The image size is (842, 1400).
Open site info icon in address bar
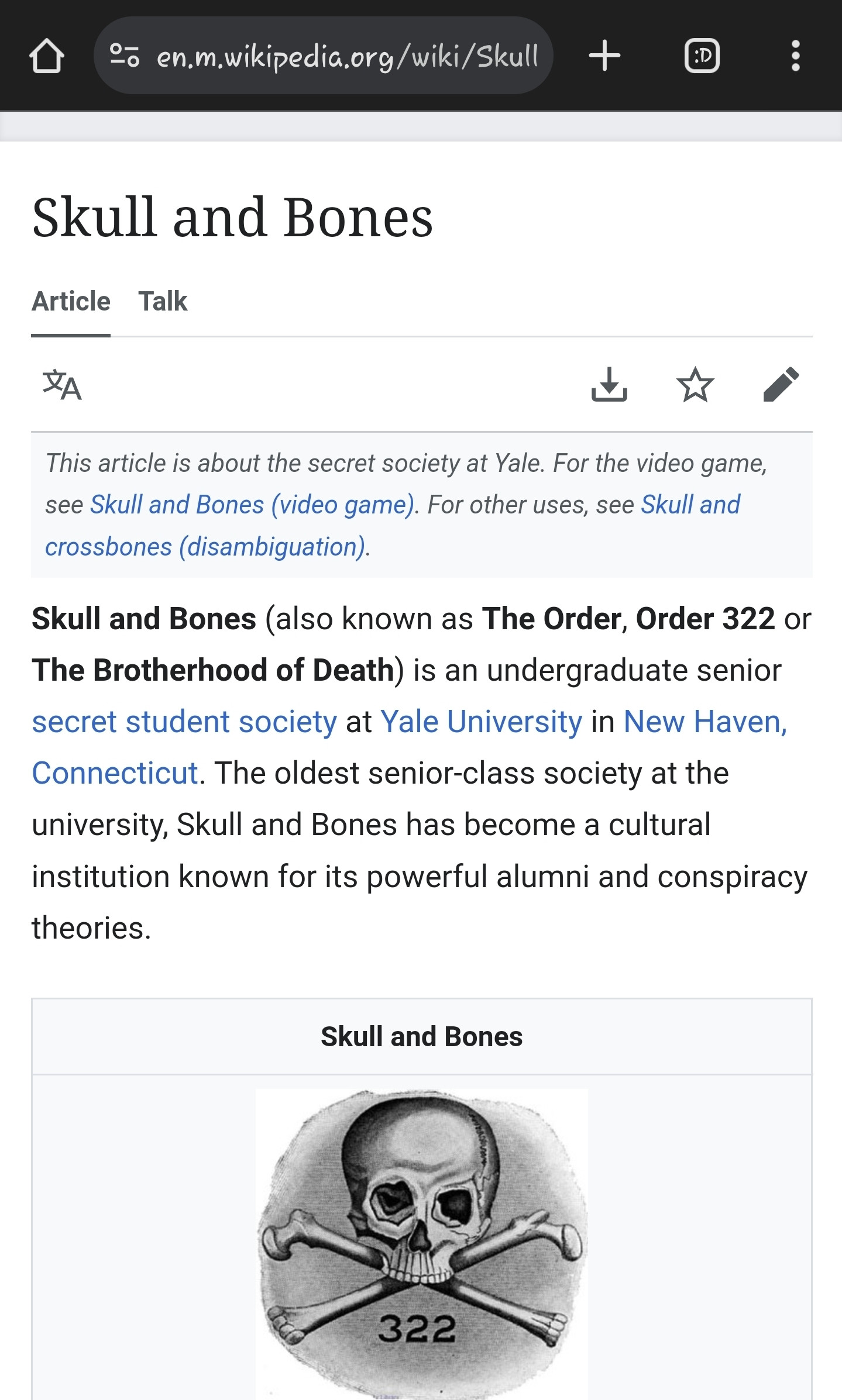(125, 56)
